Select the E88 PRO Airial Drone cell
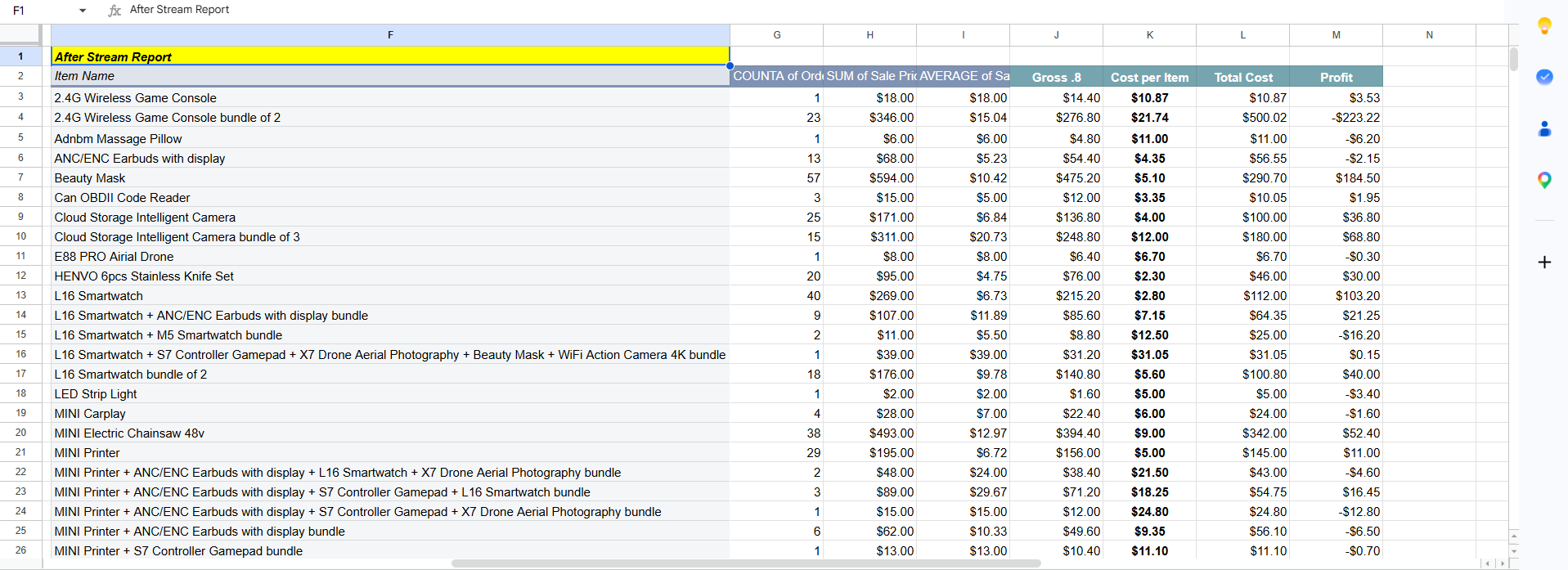1568x570 pixels. [x=390, y=256]
